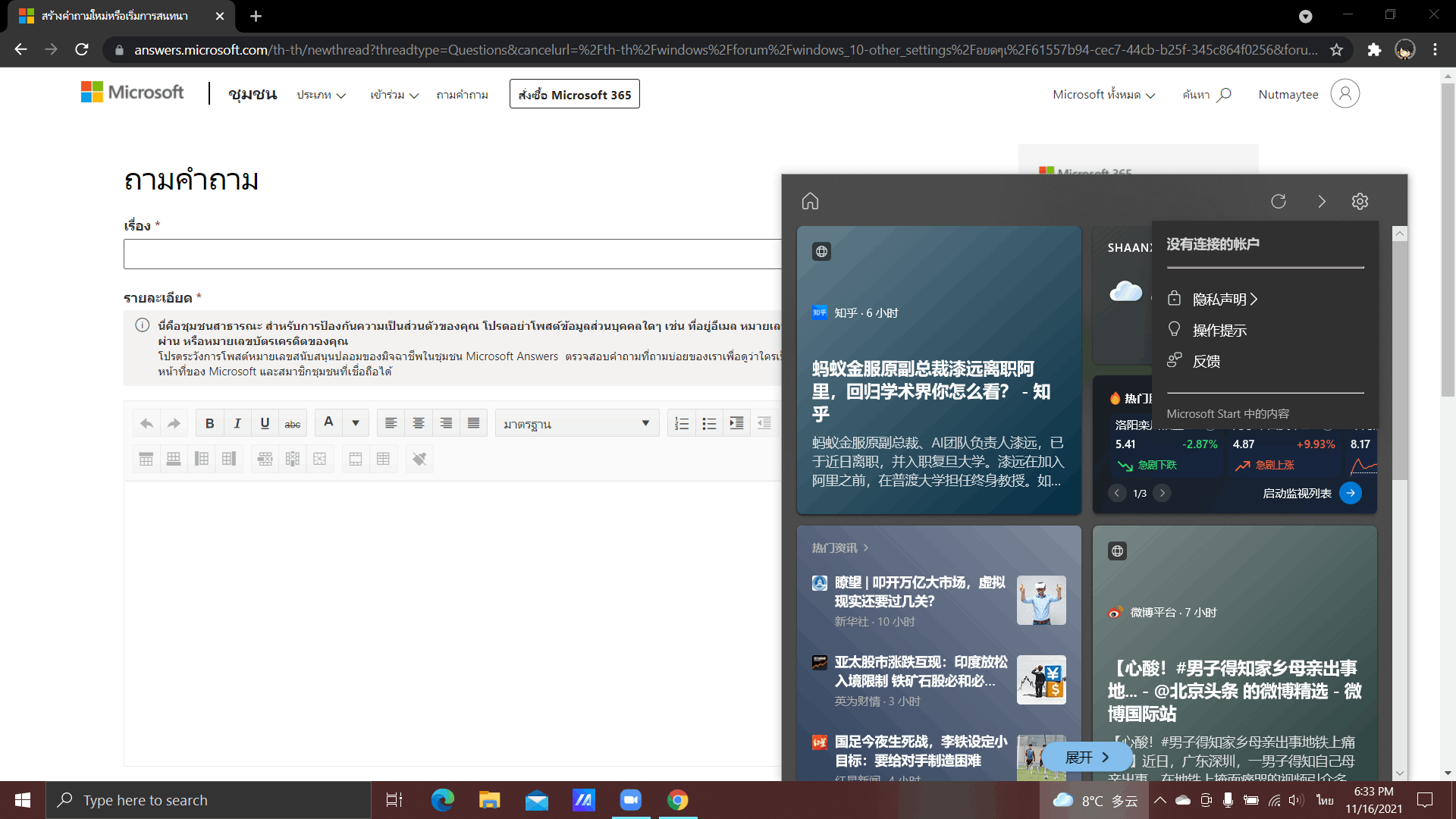Click the เรื่อง subject input field
Screen dimensions: 1456x819
coord(452,254)
